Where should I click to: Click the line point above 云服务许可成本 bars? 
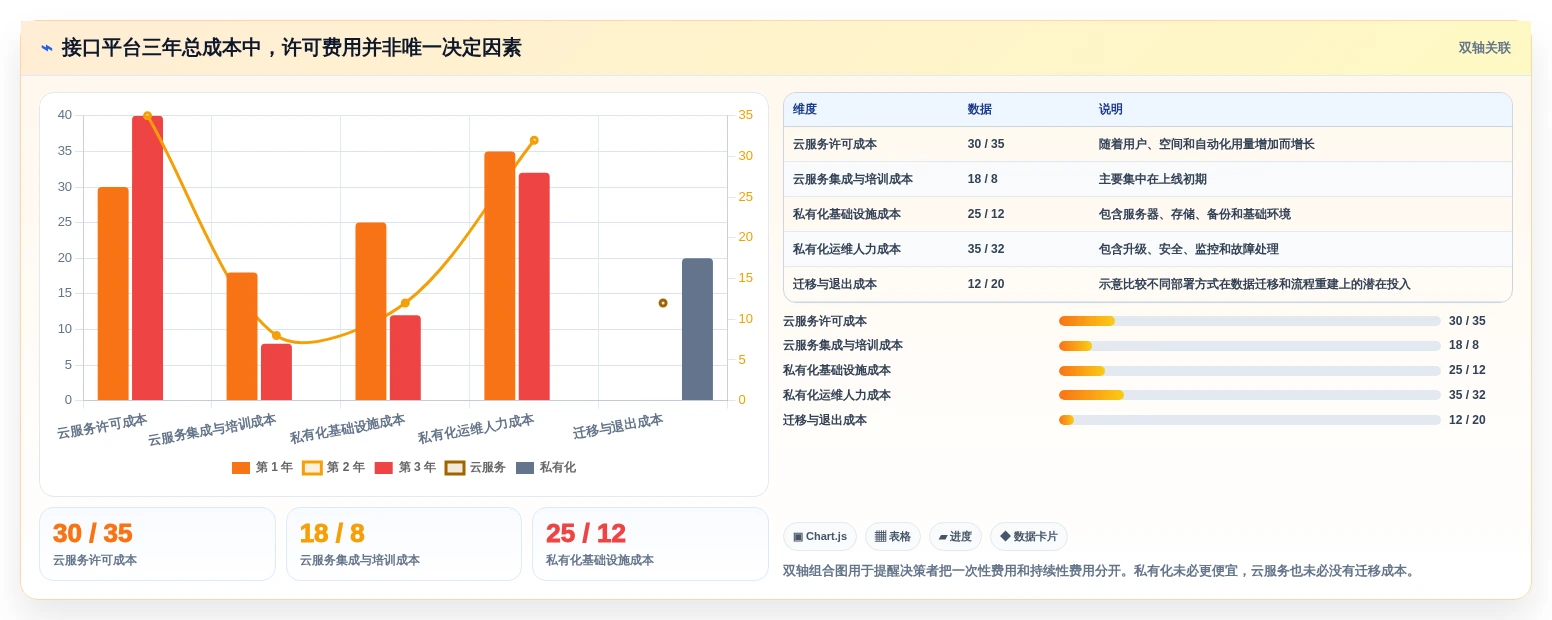[147, 116]
